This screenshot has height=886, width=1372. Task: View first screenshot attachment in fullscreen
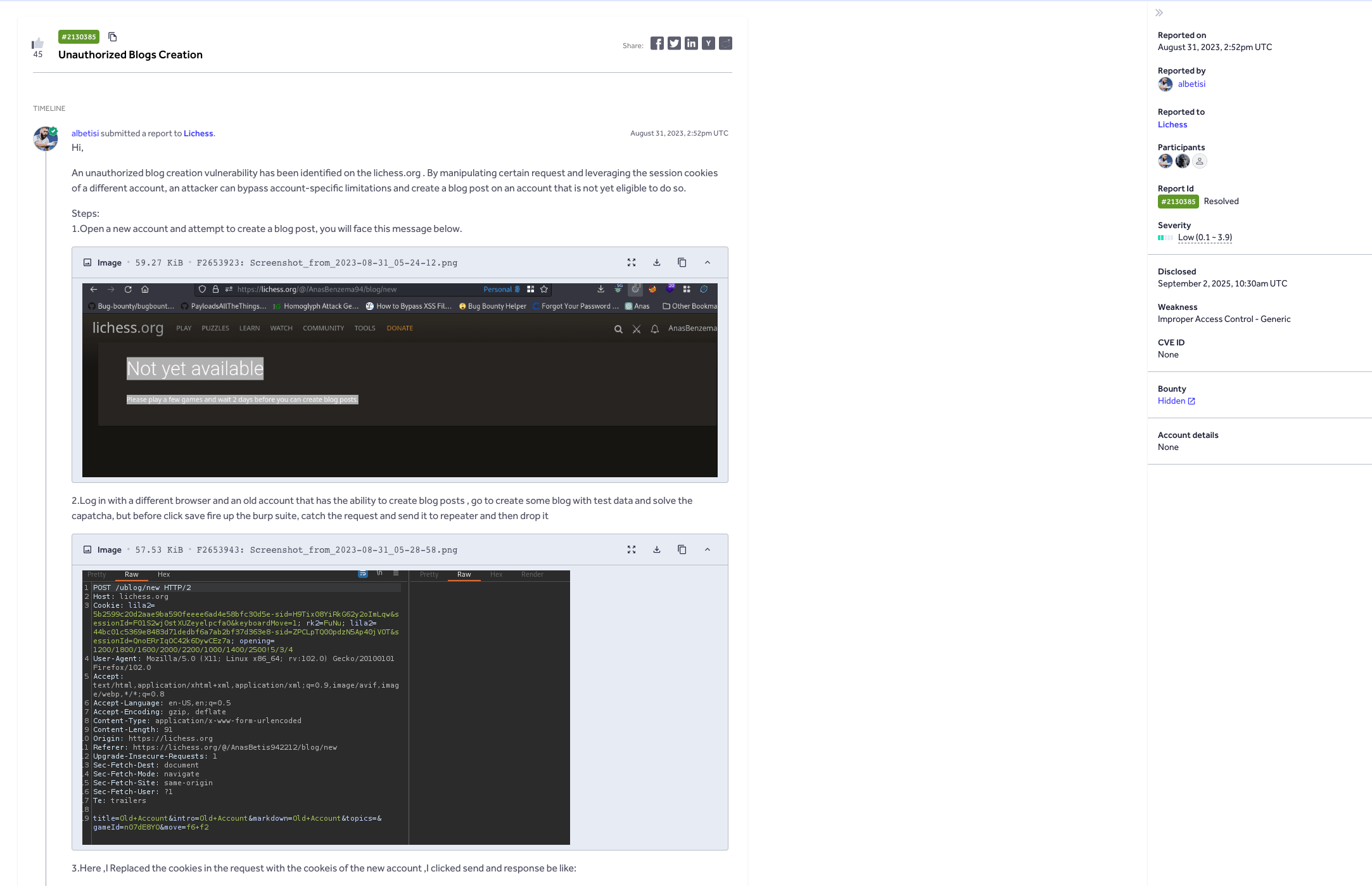(632, 262)
